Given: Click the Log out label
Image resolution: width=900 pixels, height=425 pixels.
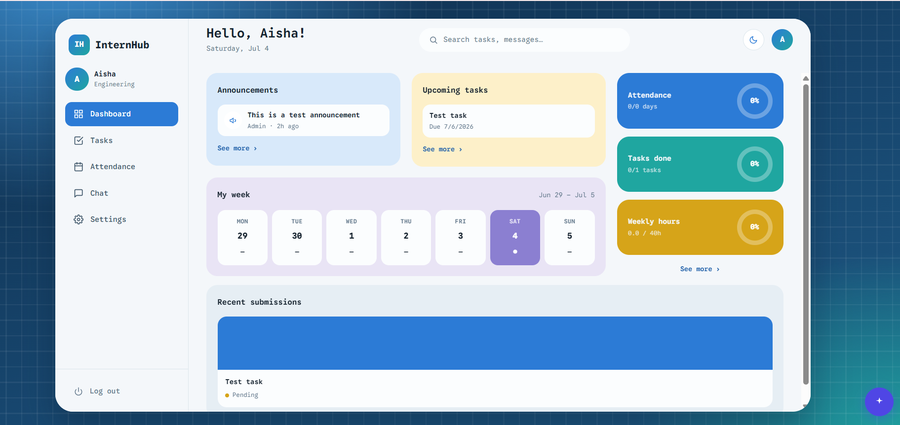Looking at the screenshot, I should [x=104, y=391].
